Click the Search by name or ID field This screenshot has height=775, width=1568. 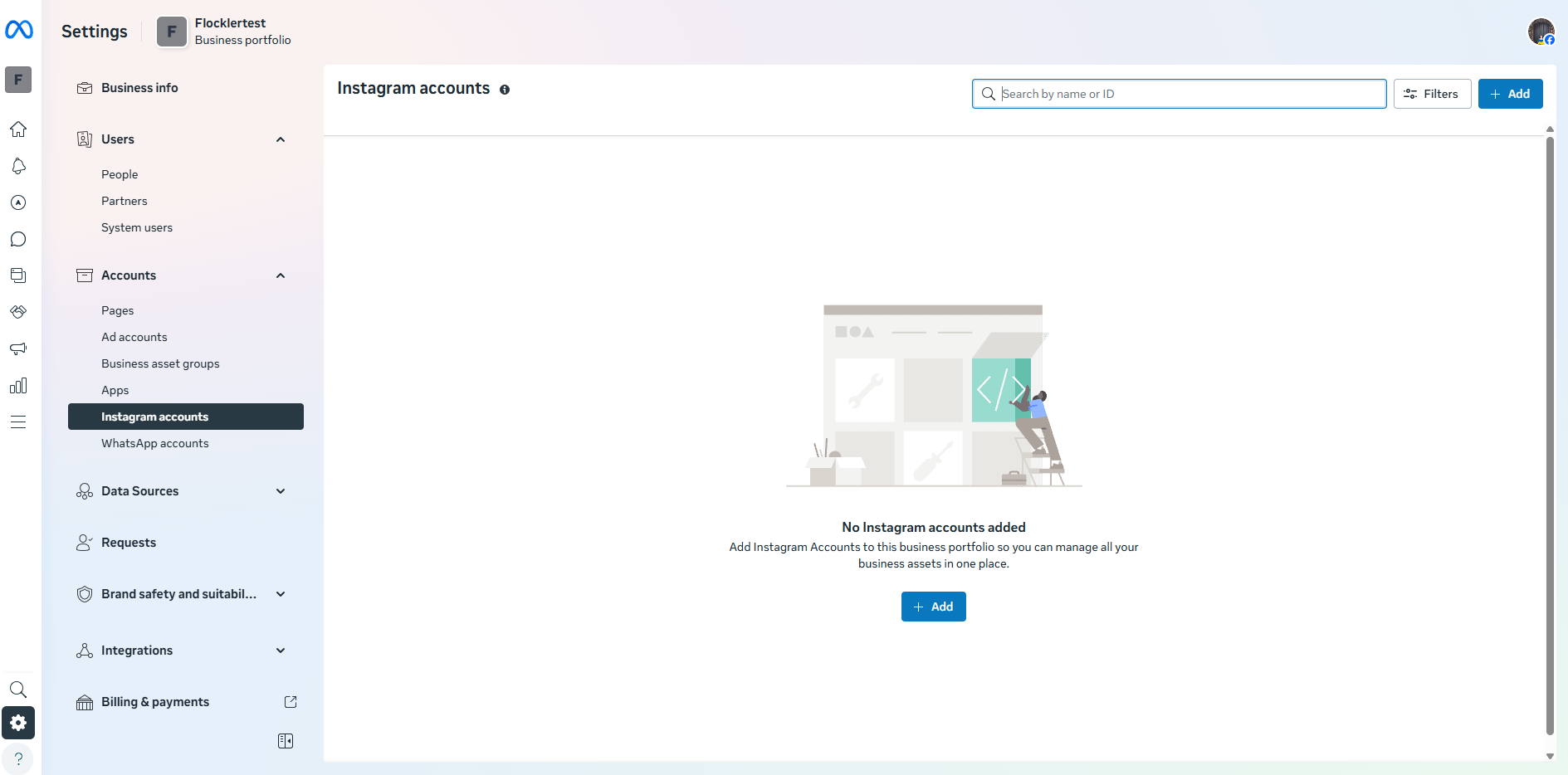tap(1179, 94)
